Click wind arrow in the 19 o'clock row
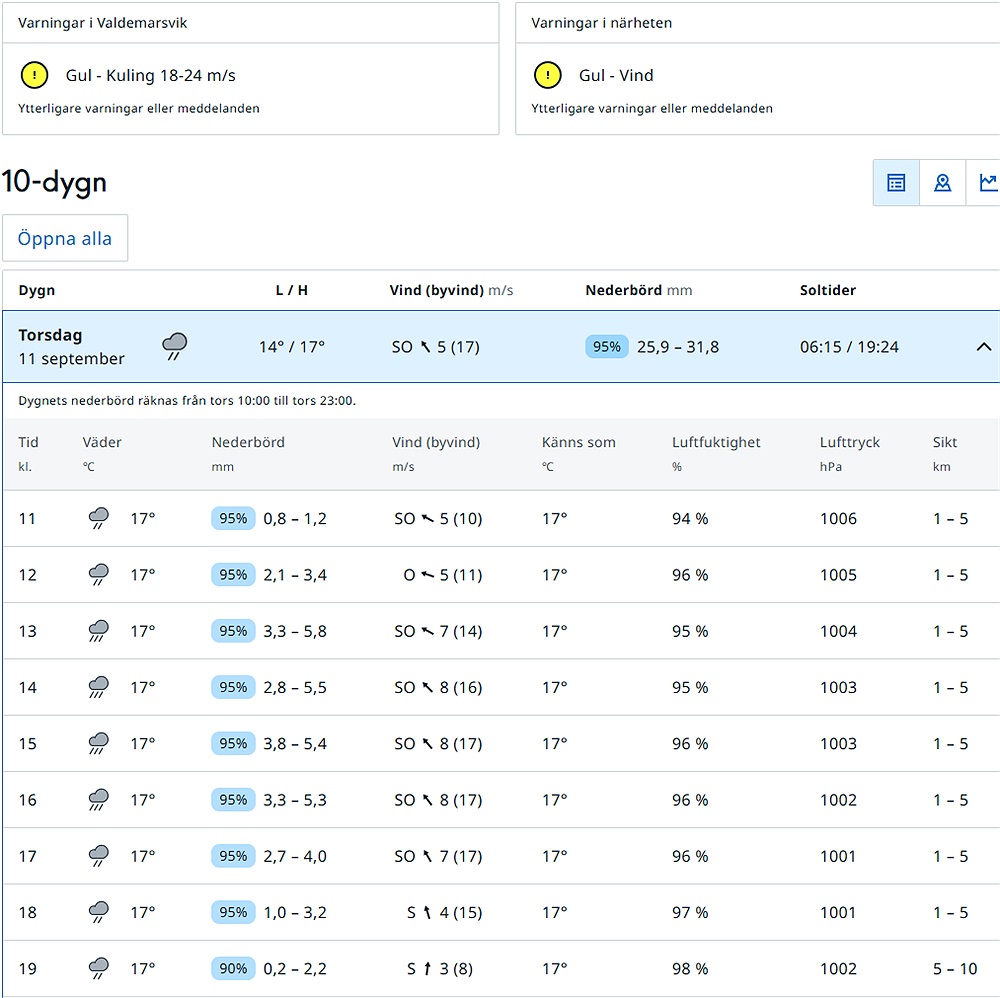This screenshot has width=1000, height=998. tap(427, 969)
